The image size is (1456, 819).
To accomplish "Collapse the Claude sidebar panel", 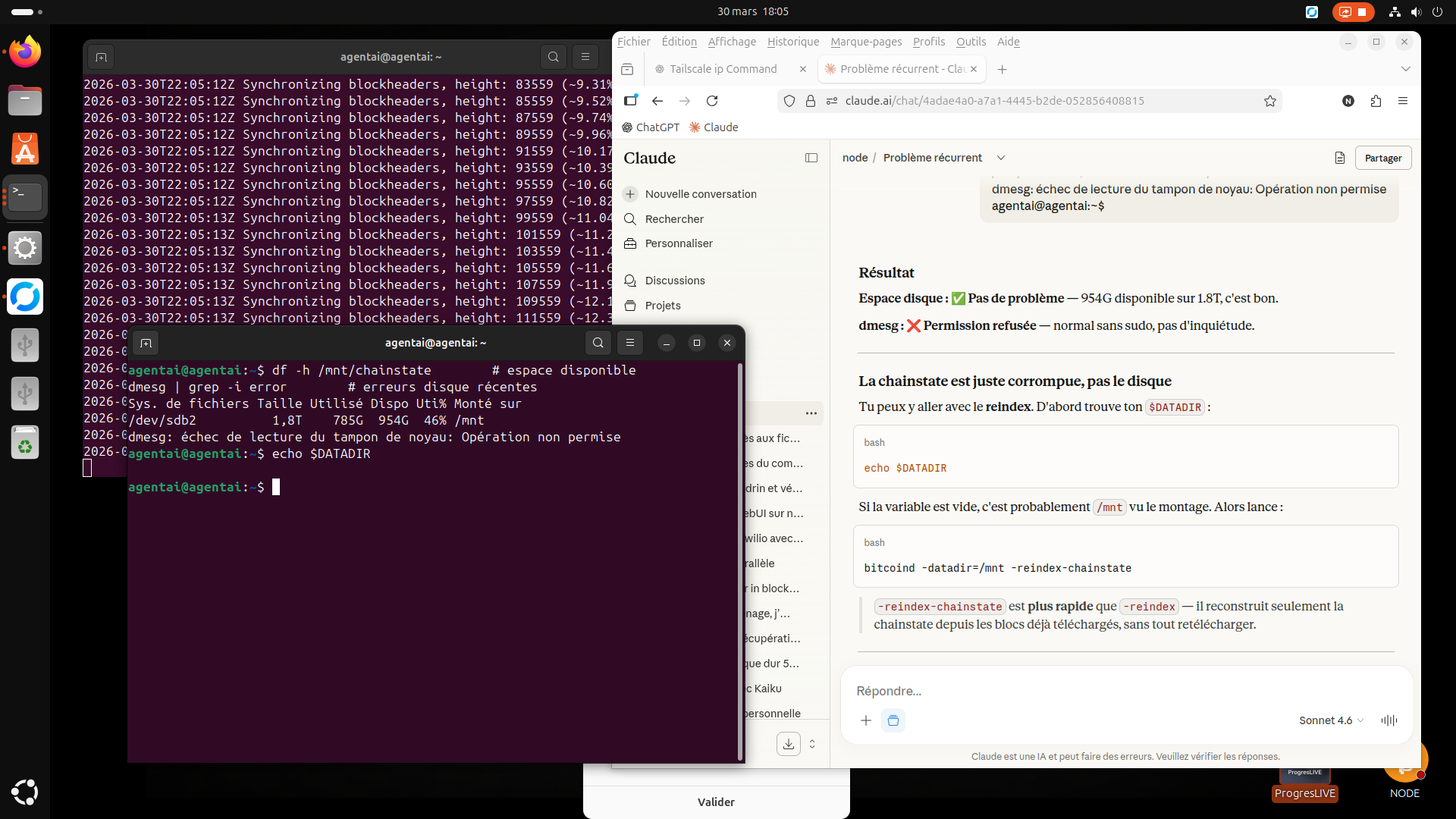I will click(x=811, y=158).
